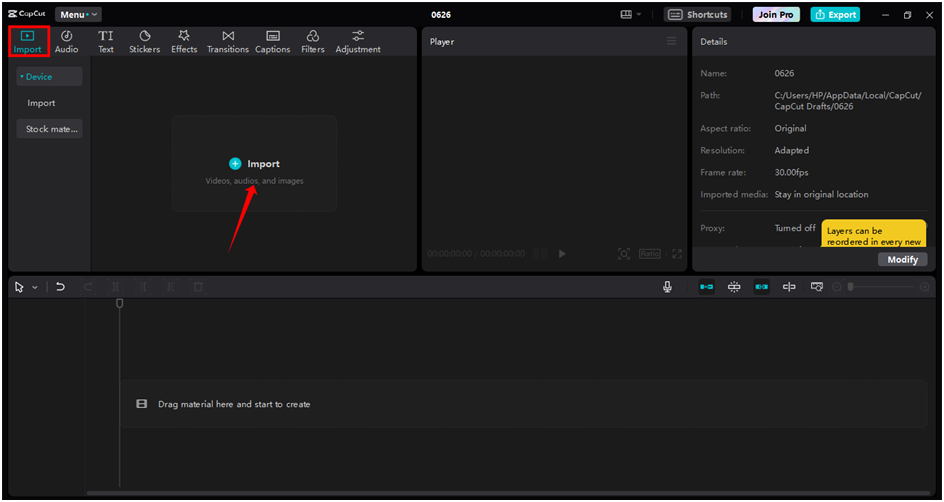Screen dimensions: 944x502
Task: Click the timeline zoom slider
Action: coord(881,287)
